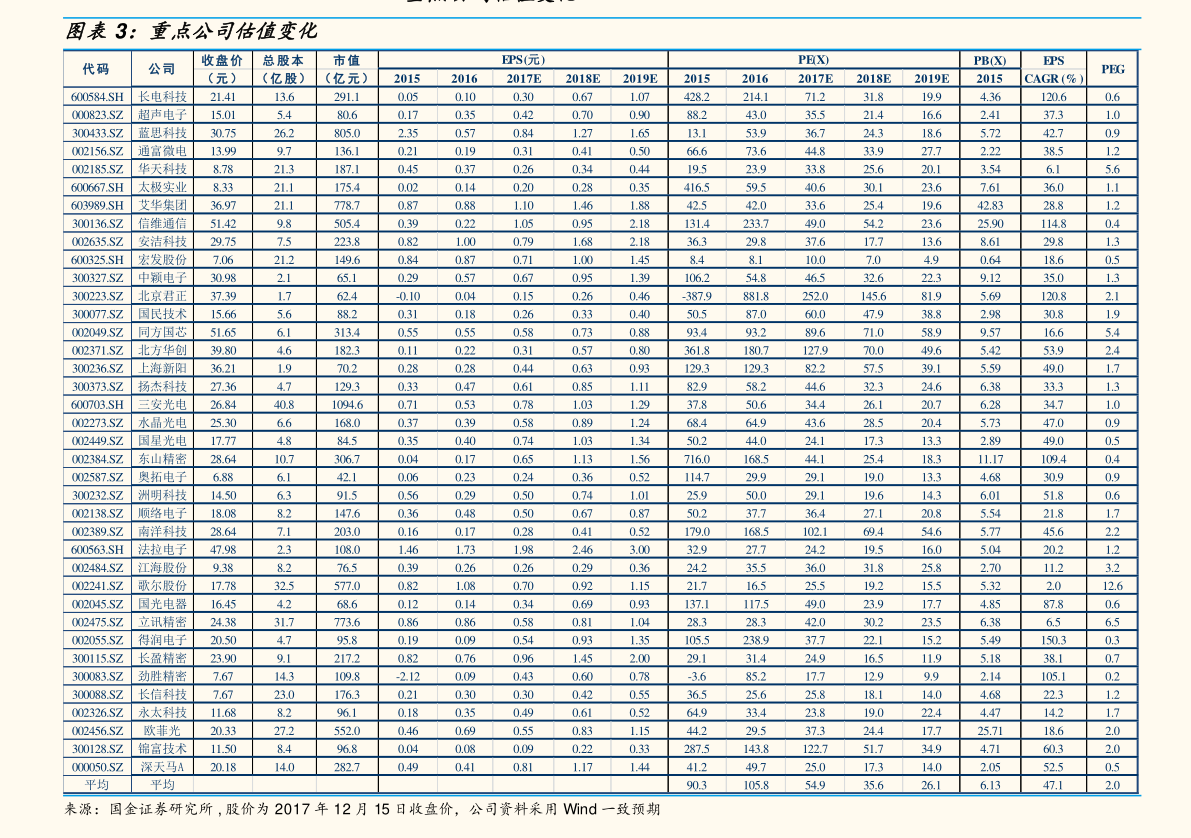The image size is (1191, 838).
Task: Select the 蓝思科技 company cell
Action: 162,133
